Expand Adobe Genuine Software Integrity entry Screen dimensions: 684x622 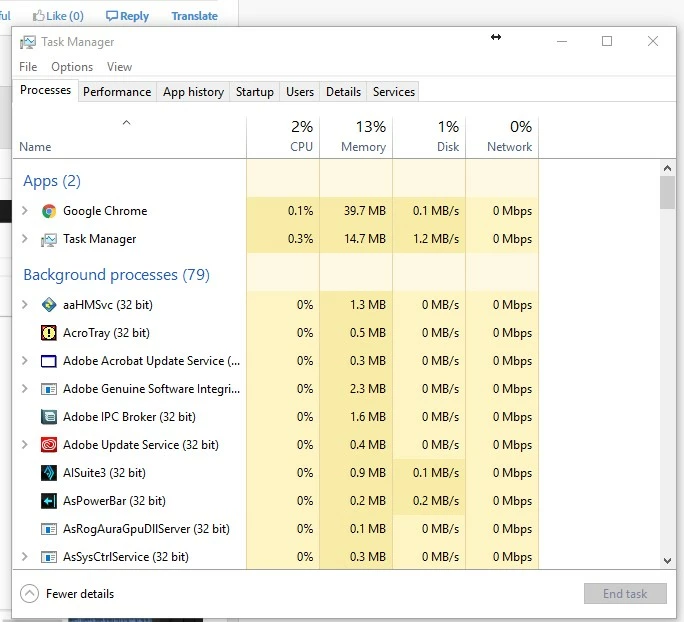click(x=25, y=389)
